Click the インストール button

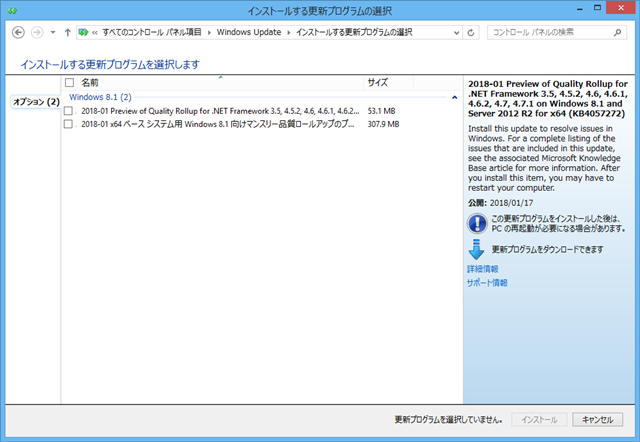tap(539, 420)
